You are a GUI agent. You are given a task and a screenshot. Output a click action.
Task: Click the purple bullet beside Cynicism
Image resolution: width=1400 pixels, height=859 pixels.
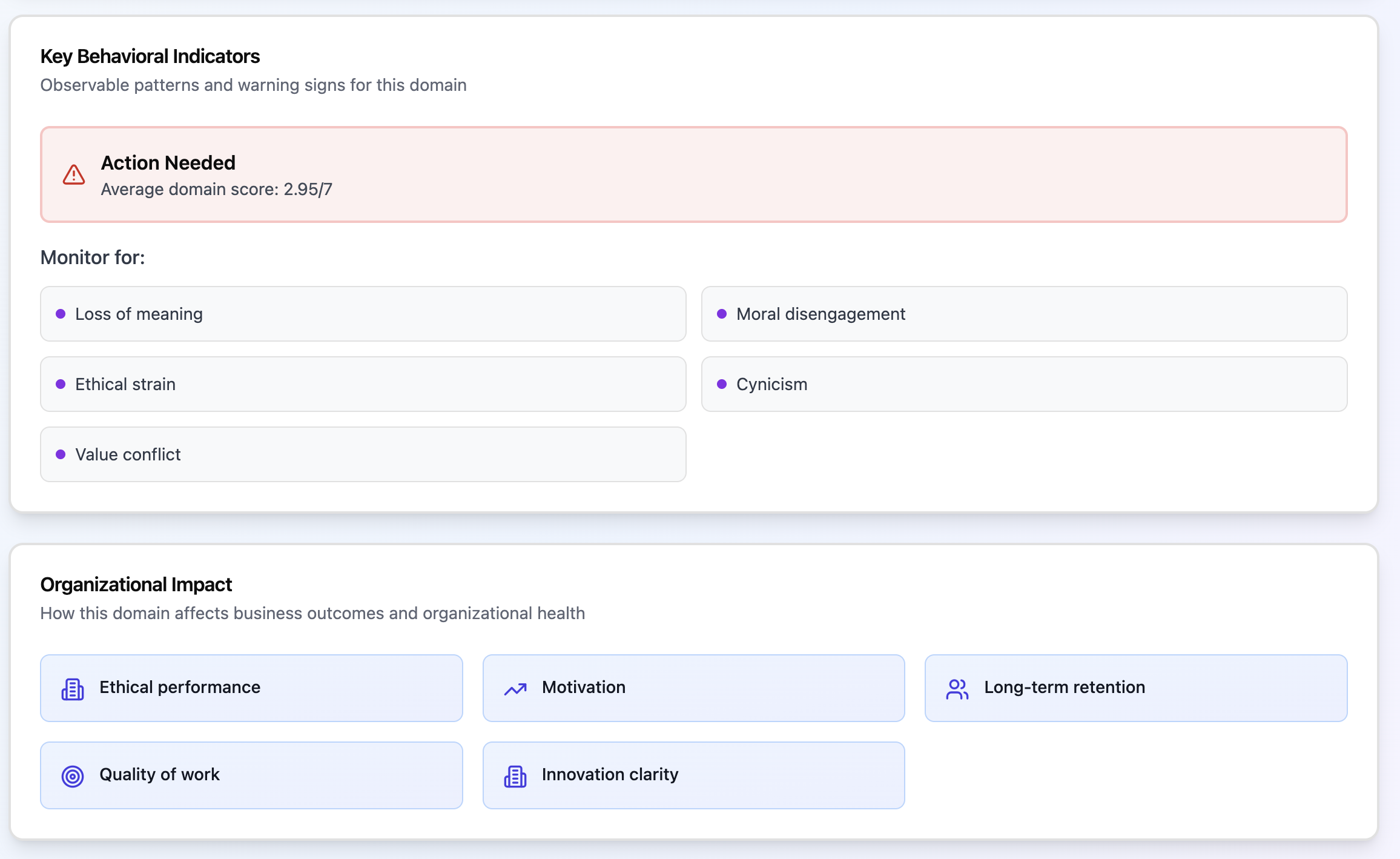pyautogui.click(x=722, y=384)
